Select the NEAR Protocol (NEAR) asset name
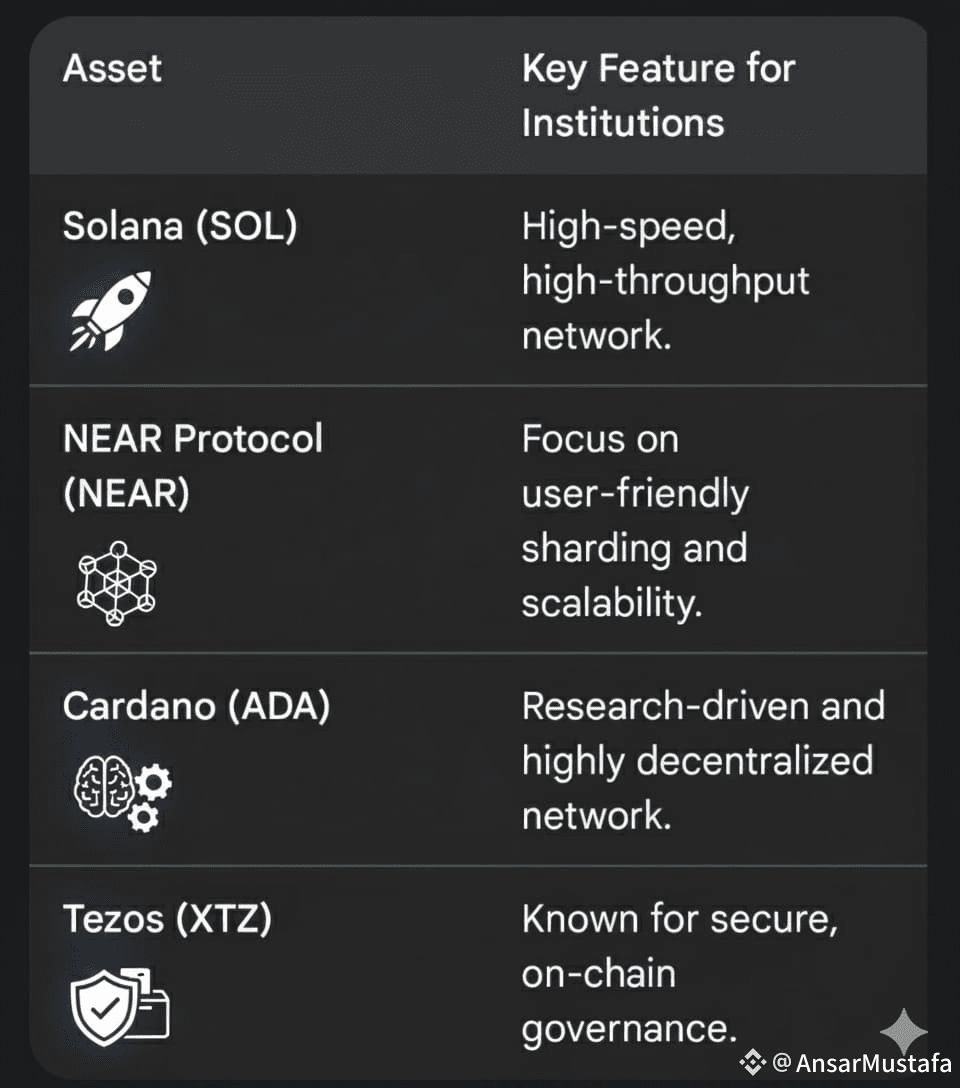 tap(192, 466)
